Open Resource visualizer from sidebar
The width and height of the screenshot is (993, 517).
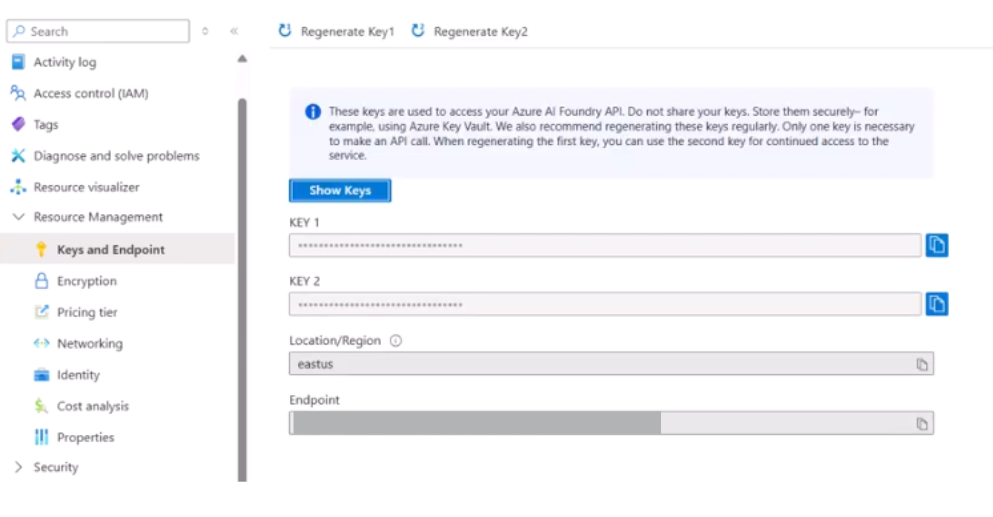coord(86,187)
